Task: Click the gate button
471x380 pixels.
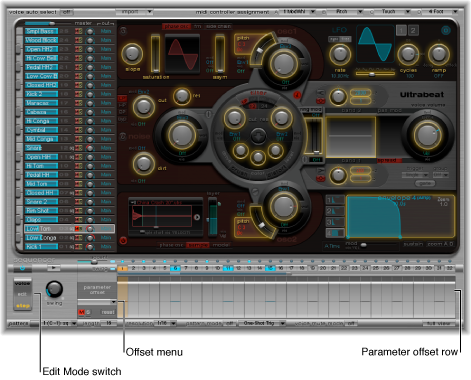Action: coord(425,183)
